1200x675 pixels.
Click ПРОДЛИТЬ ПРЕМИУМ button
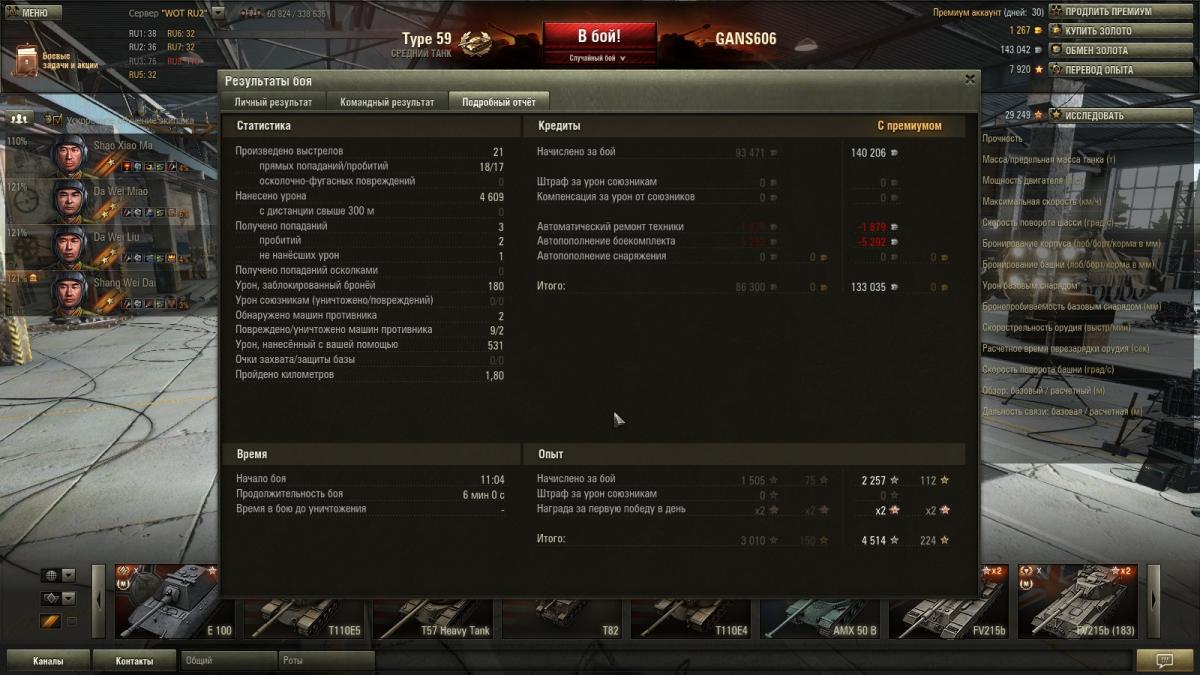1107,12
